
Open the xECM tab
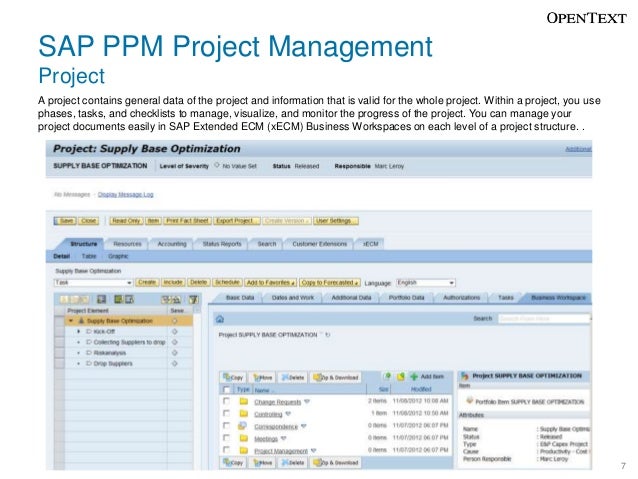370,244
